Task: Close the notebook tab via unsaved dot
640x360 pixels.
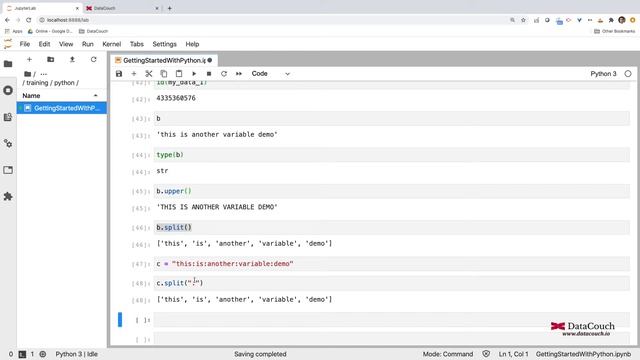Action: (210, 60)
